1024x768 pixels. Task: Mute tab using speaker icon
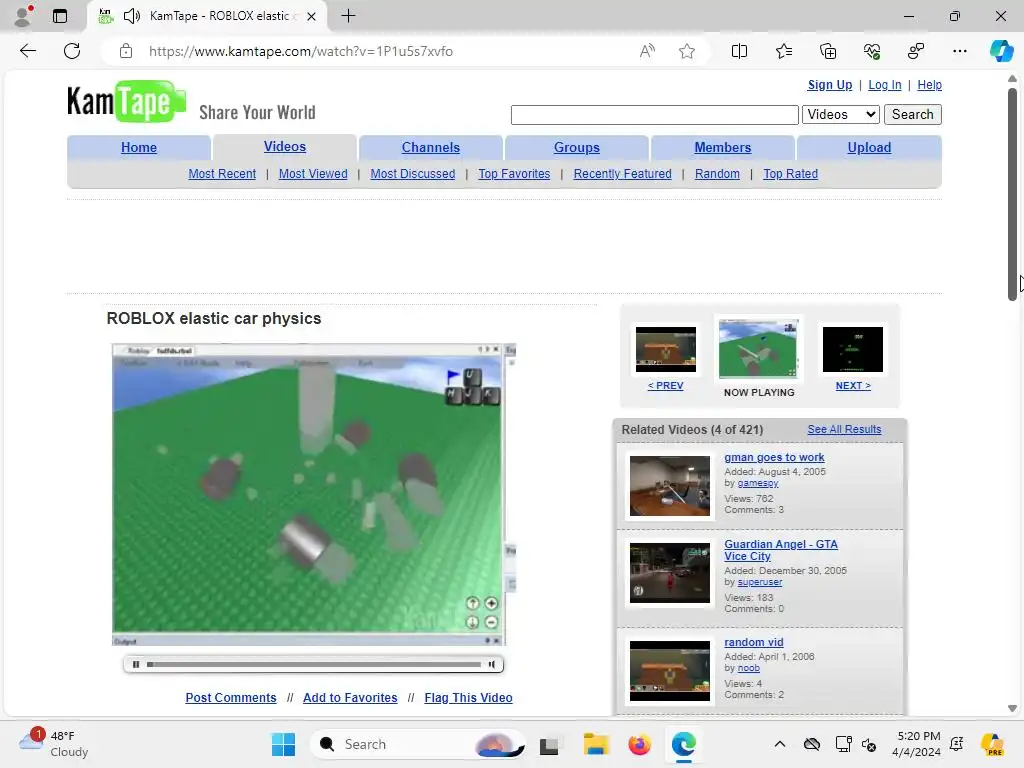coord(131,16)
